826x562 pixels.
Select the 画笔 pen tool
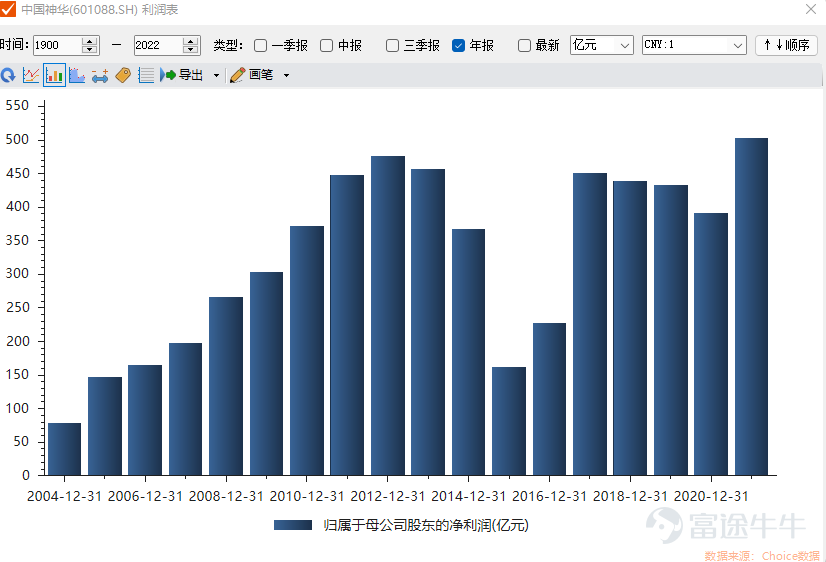[252, 75]
